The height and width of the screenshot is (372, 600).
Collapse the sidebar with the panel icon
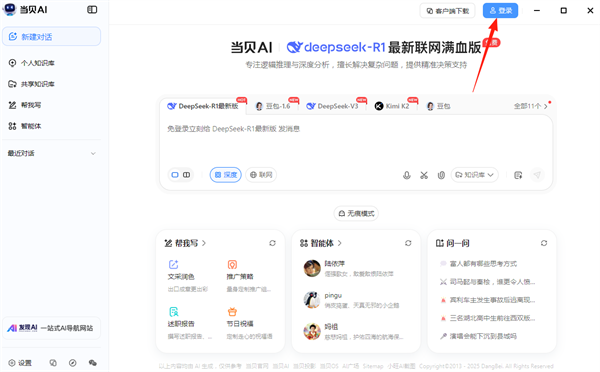[92, 10]
